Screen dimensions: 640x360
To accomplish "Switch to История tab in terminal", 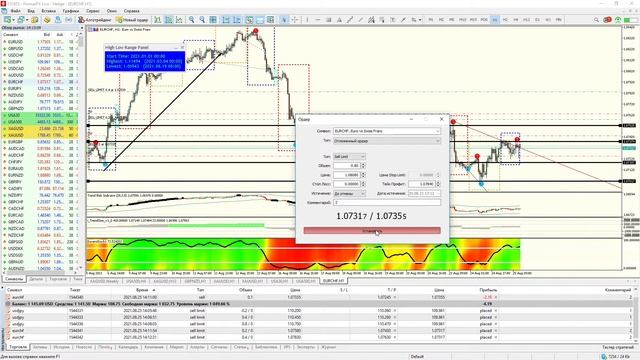I will point(62,347).
